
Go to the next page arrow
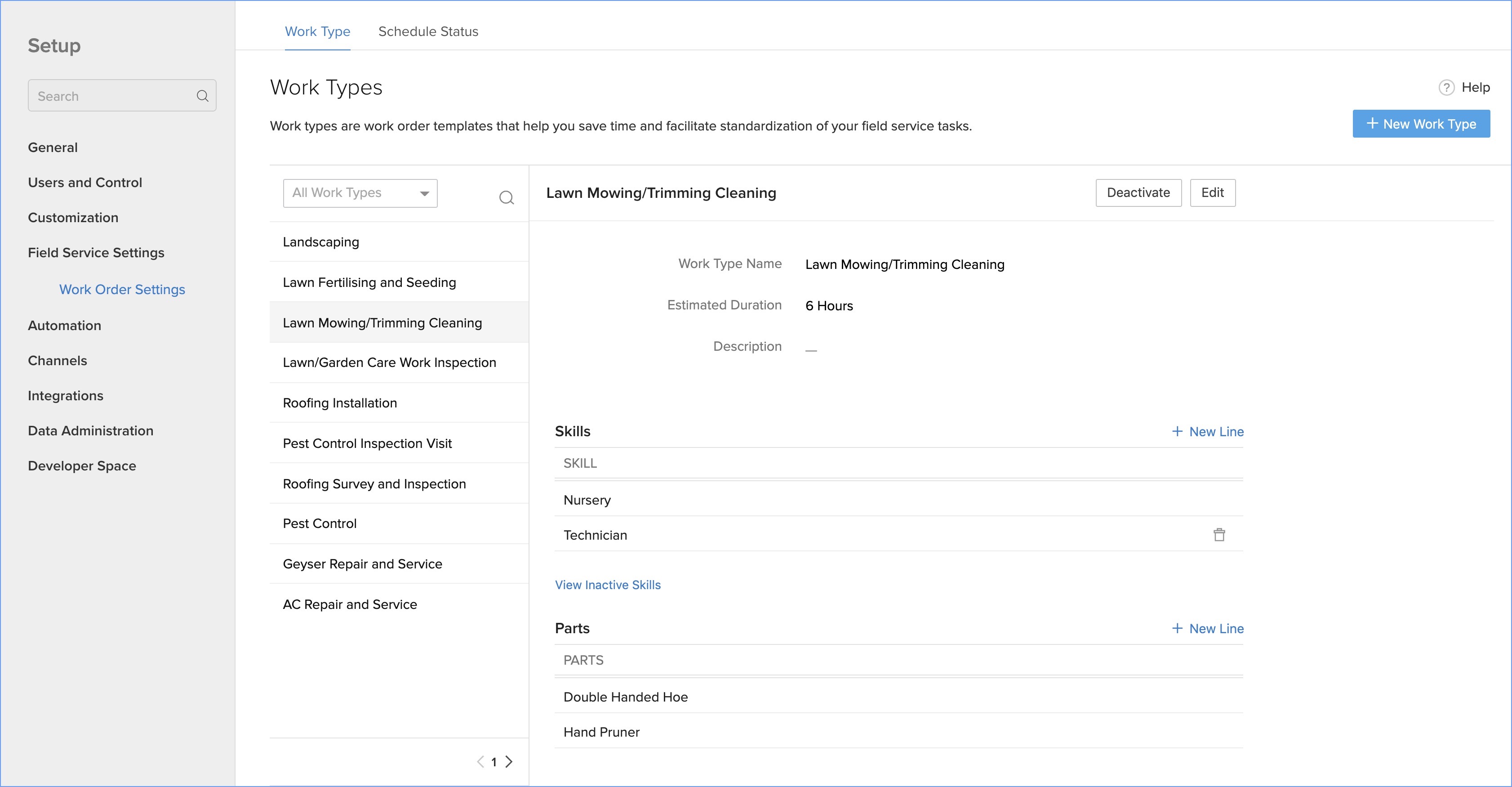(x=509, y=762)
